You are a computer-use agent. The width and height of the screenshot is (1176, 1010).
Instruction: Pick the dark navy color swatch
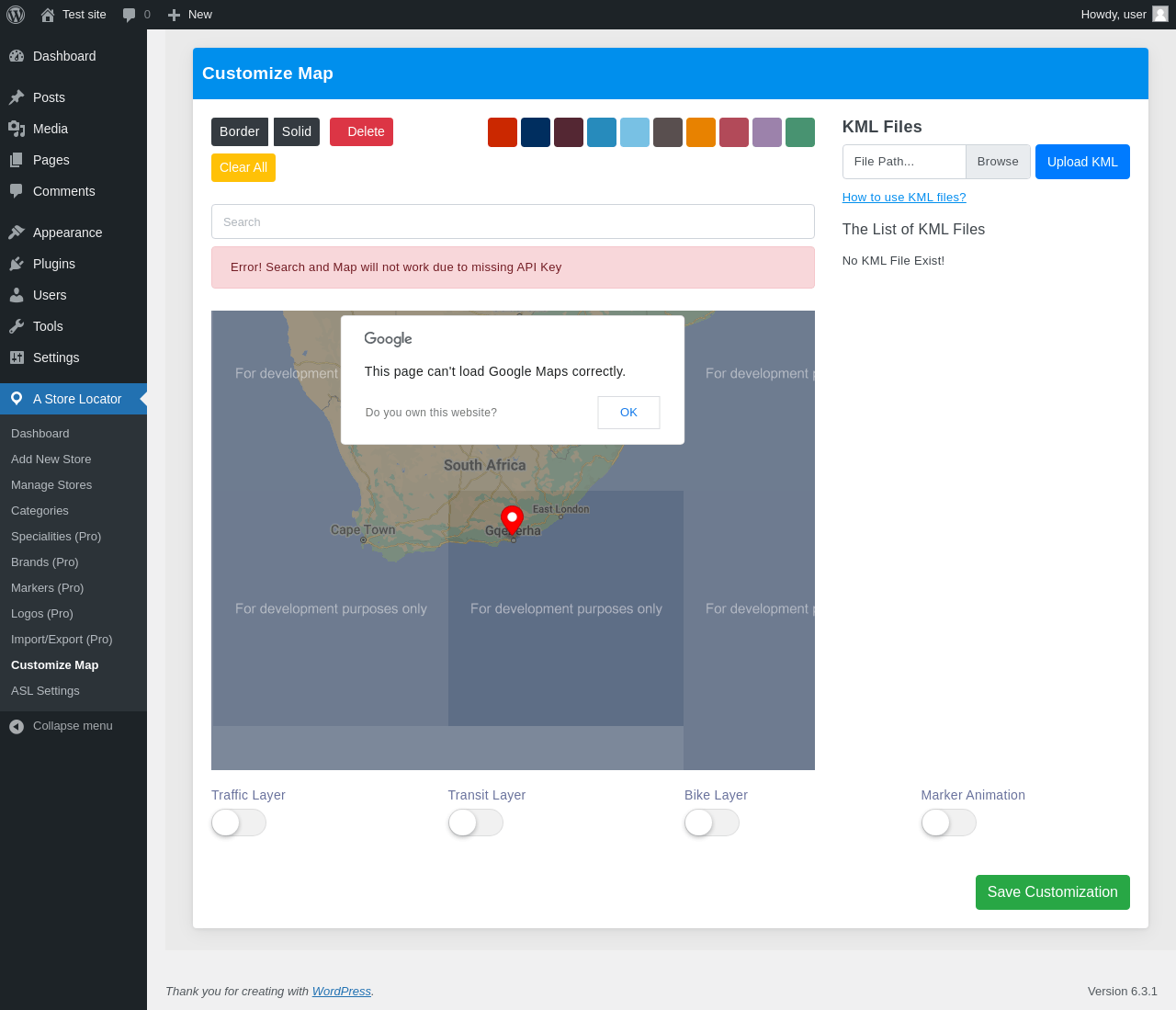pos(536,132)
